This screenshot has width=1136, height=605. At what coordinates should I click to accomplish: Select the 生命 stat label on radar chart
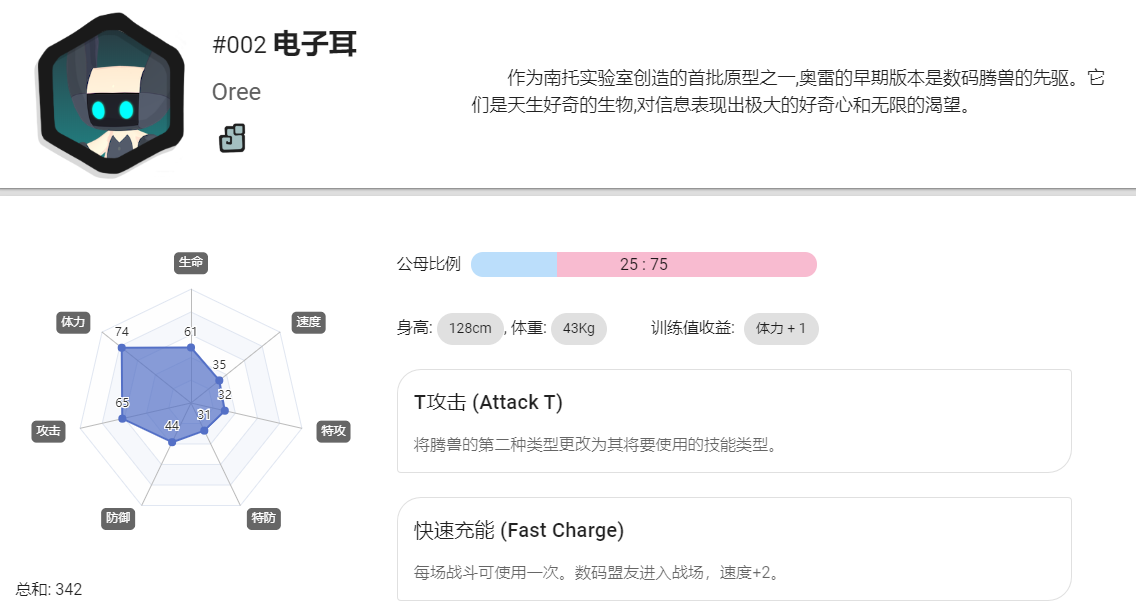pyautogui.click(x=191, y=262)
